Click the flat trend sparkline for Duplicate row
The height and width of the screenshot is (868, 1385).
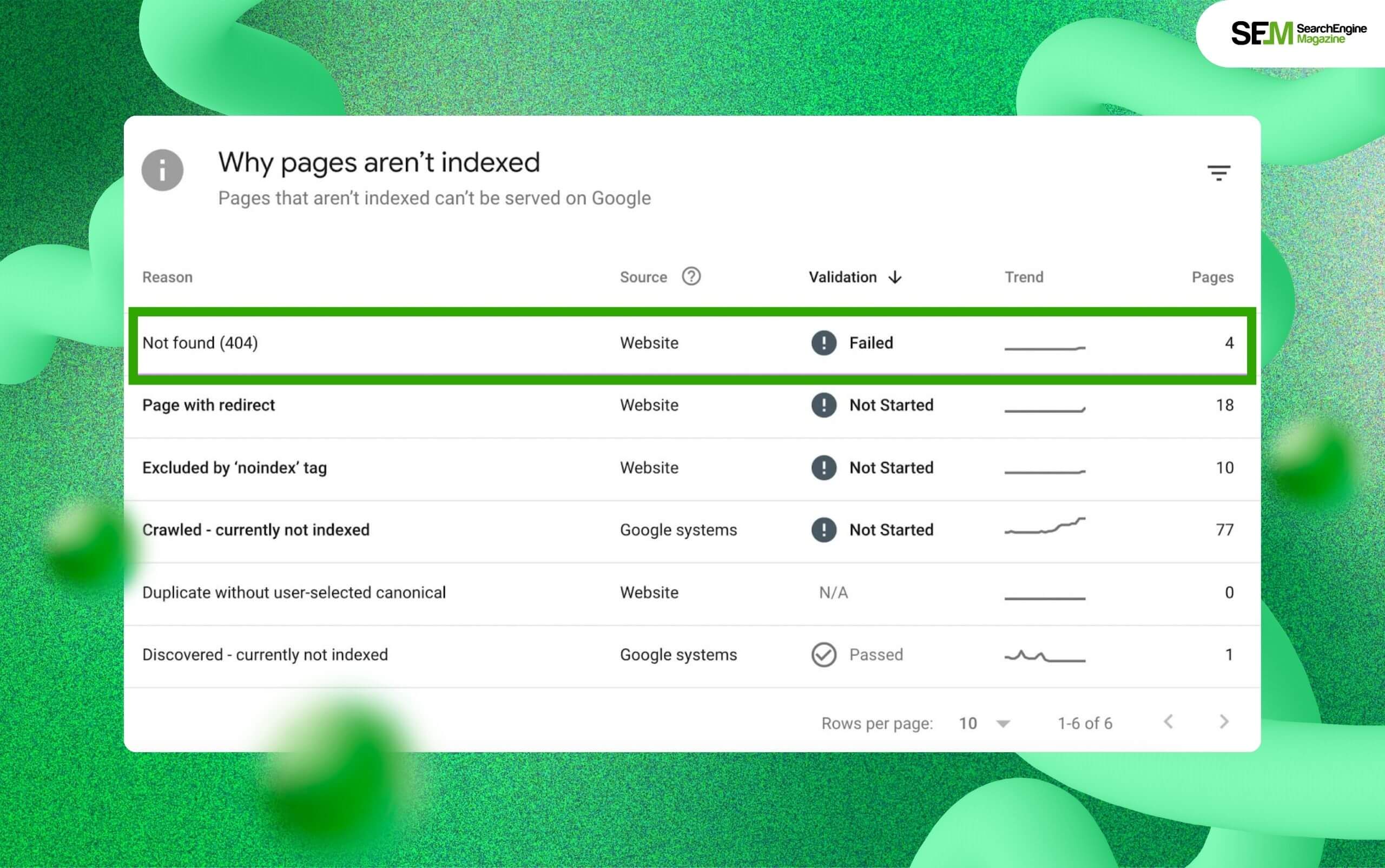(x=1045, y=598)
